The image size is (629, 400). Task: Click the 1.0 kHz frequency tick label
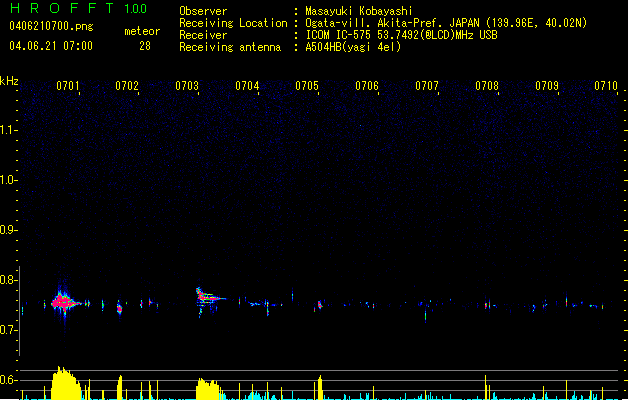point(8,180)
